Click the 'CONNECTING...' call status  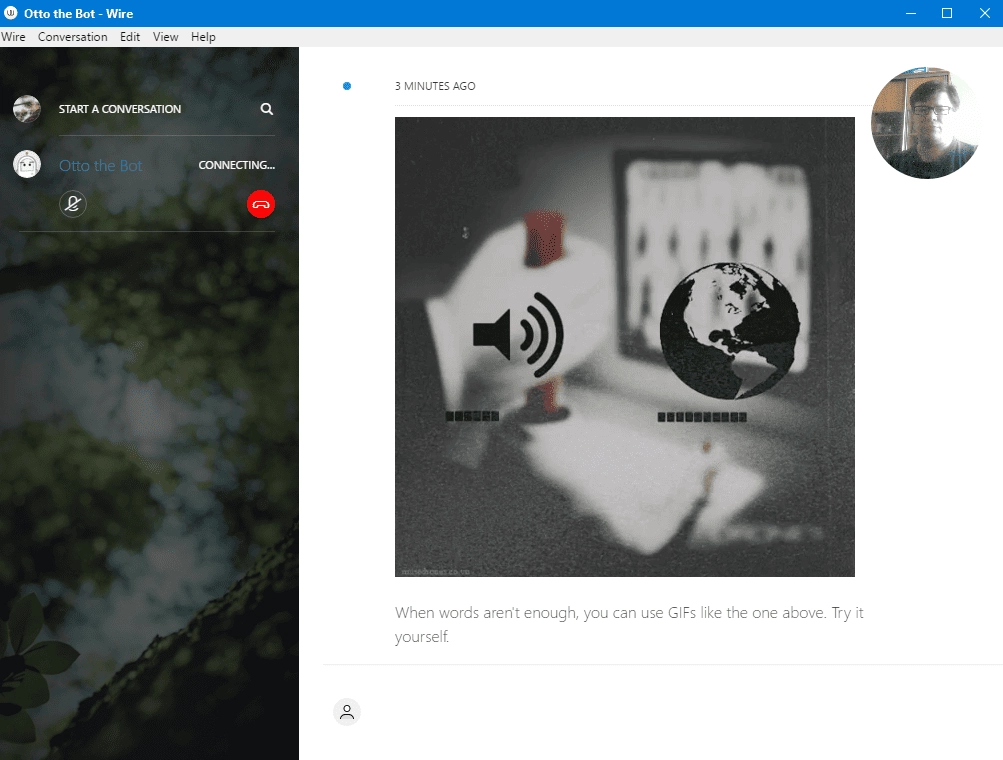coord(237,165)
